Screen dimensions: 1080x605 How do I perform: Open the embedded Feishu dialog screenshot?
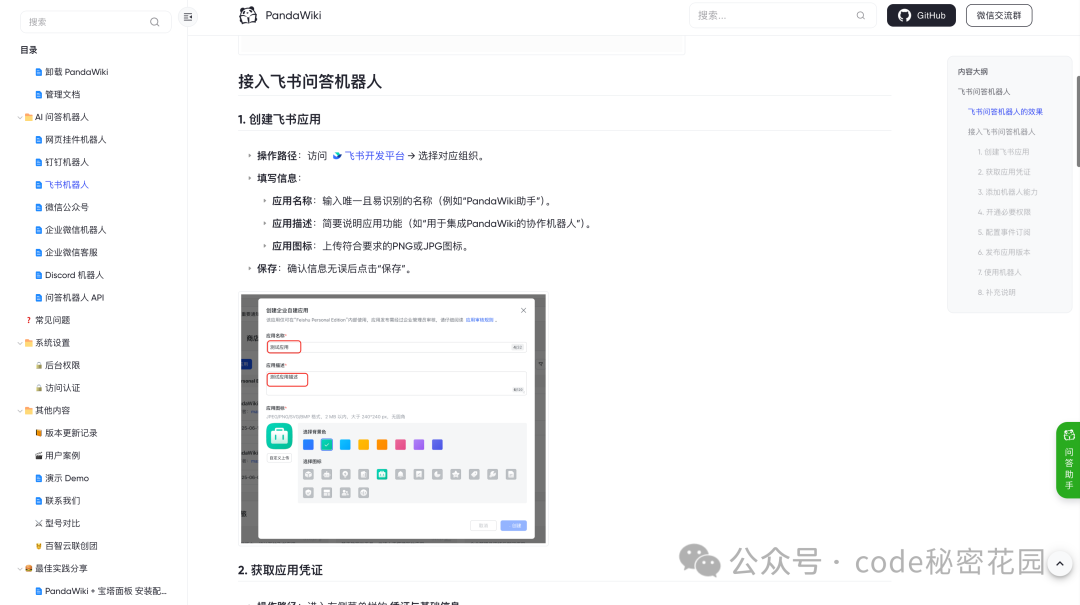tap(393, 418)
